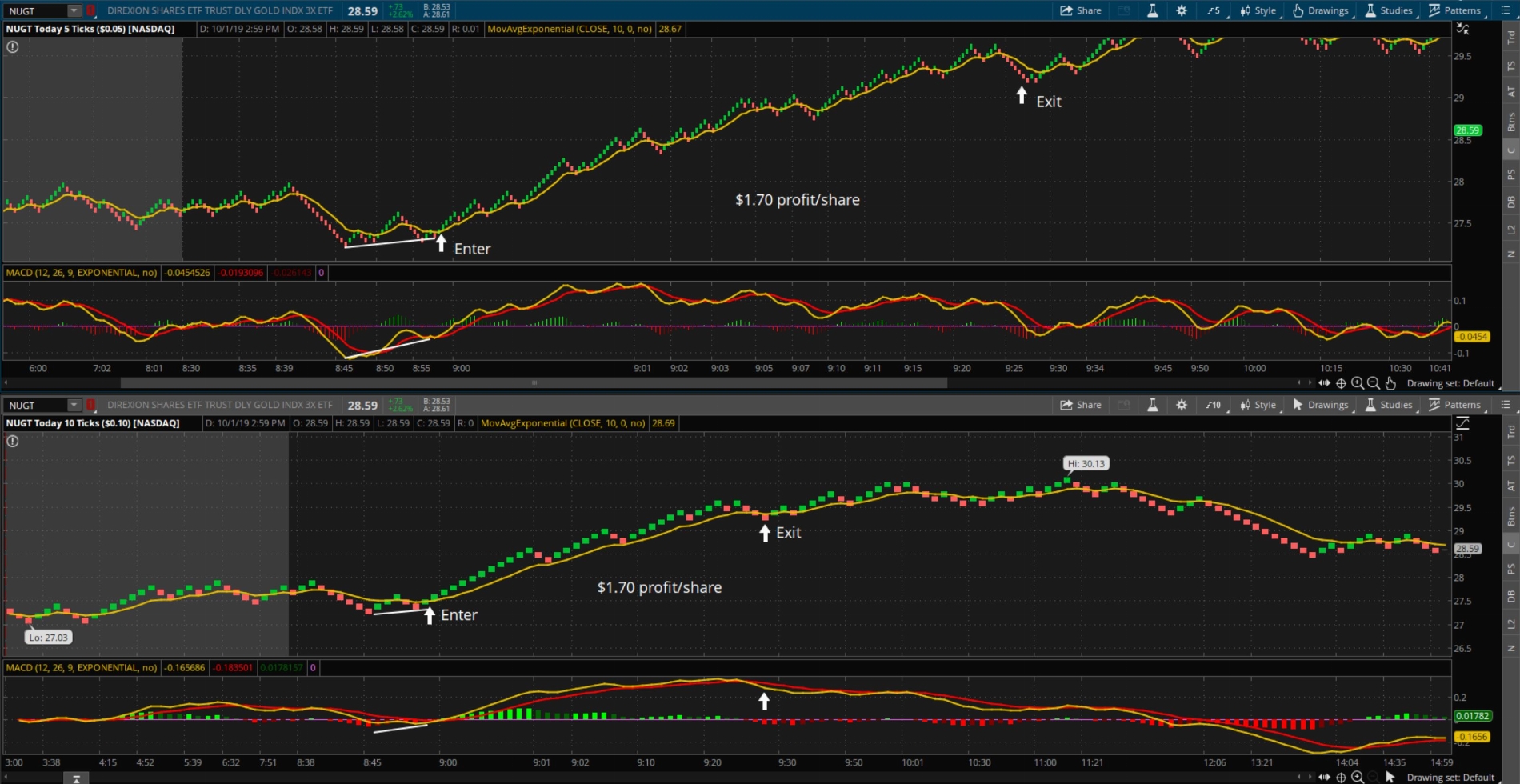This screenshot has width=1520, height=784.
Task: Click the price axis scale icon on 10 Ticks chart
Action: (x=1463, y=423)
